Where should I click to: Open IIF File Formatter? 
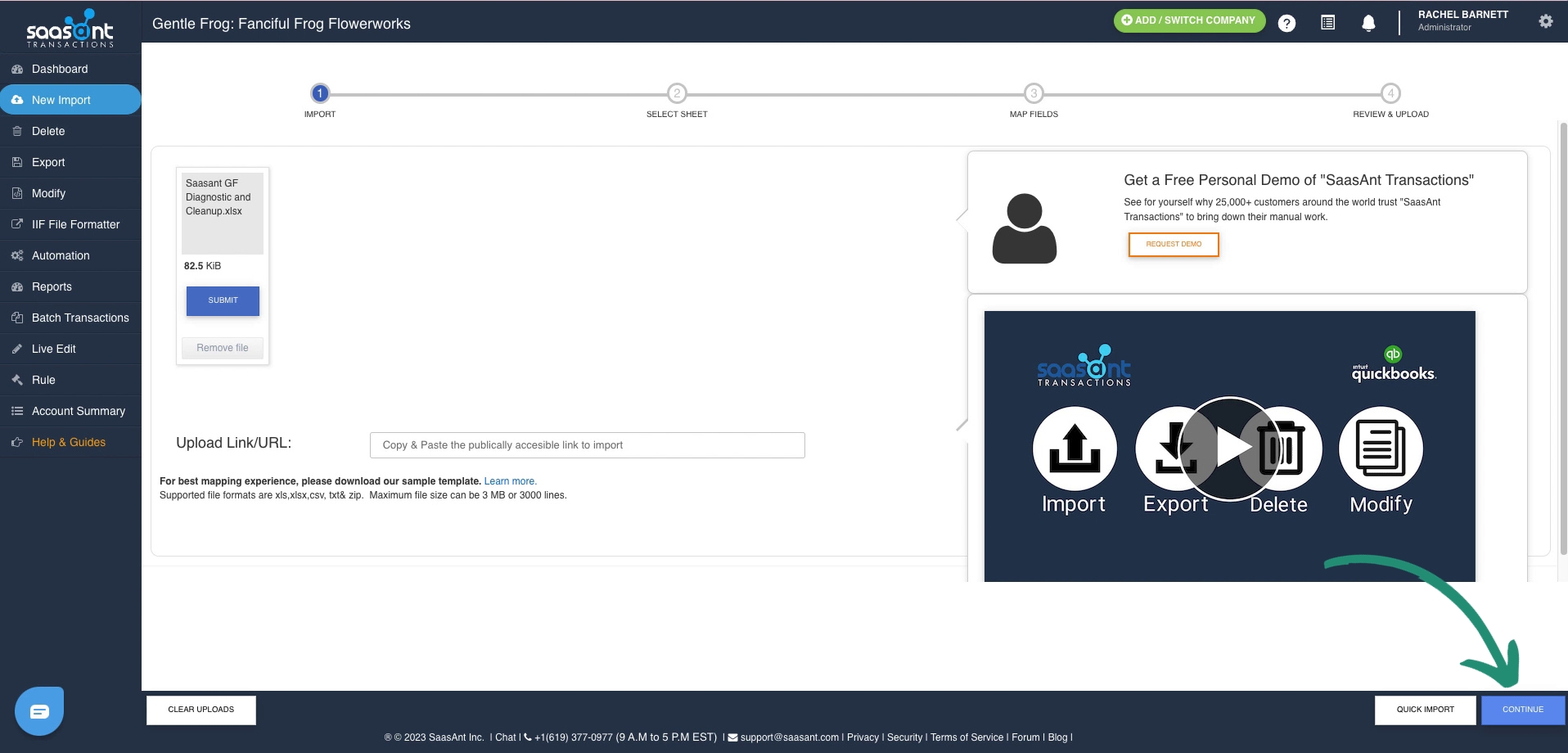(70, 224)
